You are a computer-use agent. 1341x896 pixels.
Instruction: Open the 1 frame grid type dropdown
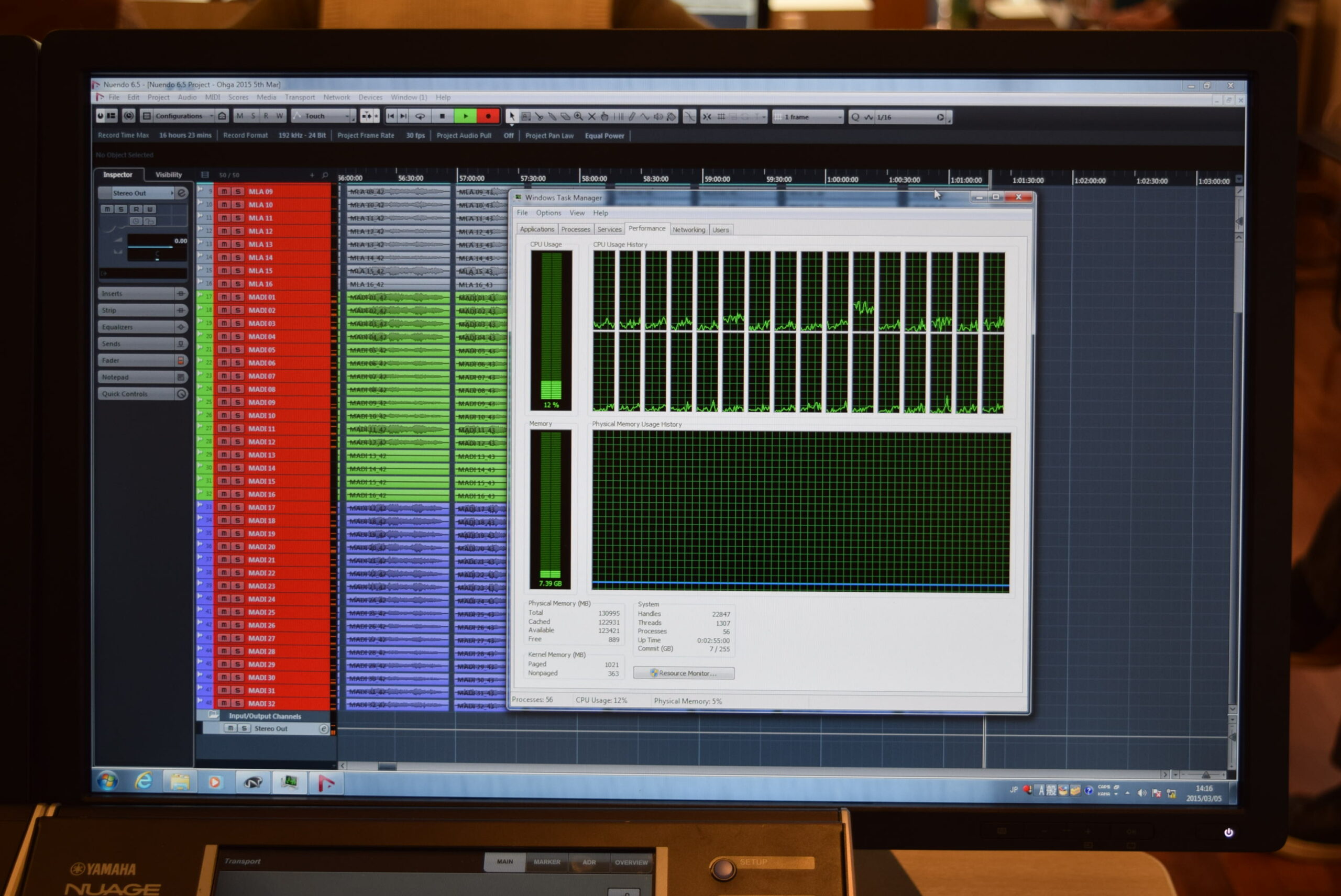point(808,117)
